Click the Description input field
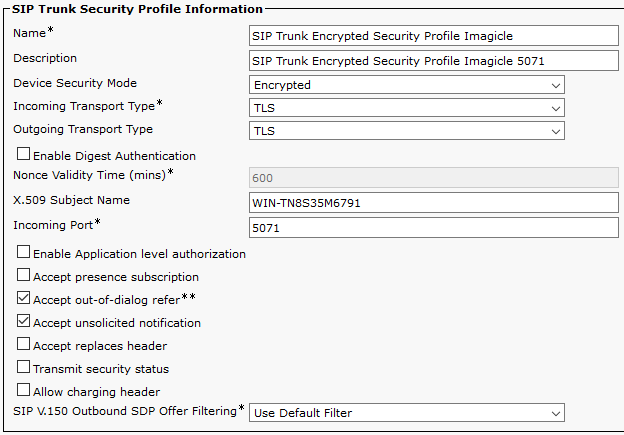This screenshot has height=435, width=624. pos(433,61)
